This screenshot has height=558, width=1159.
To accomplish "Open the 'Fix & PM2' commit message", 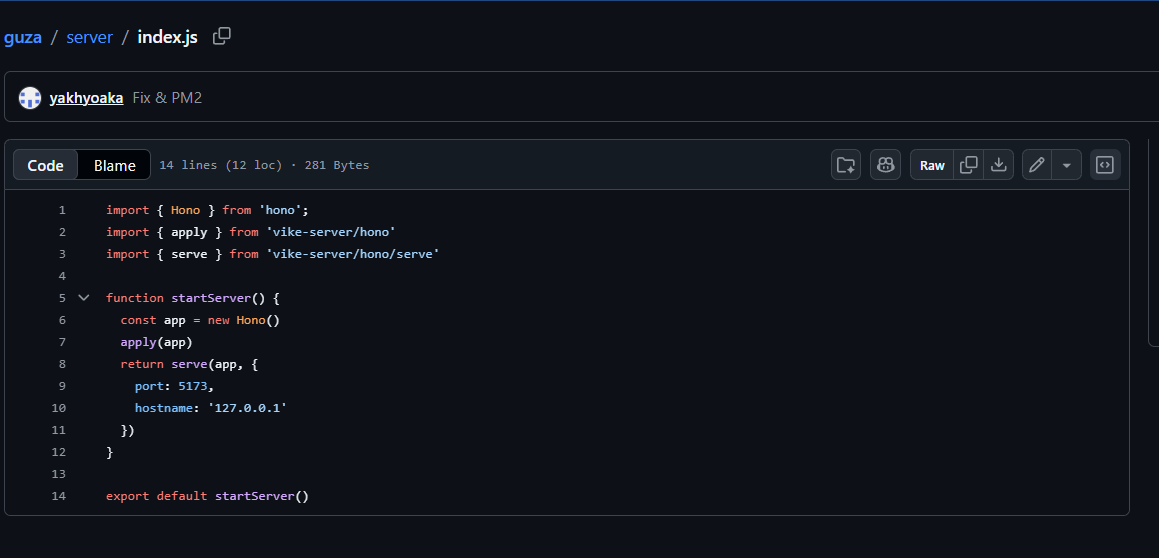I will click(167, 98).
